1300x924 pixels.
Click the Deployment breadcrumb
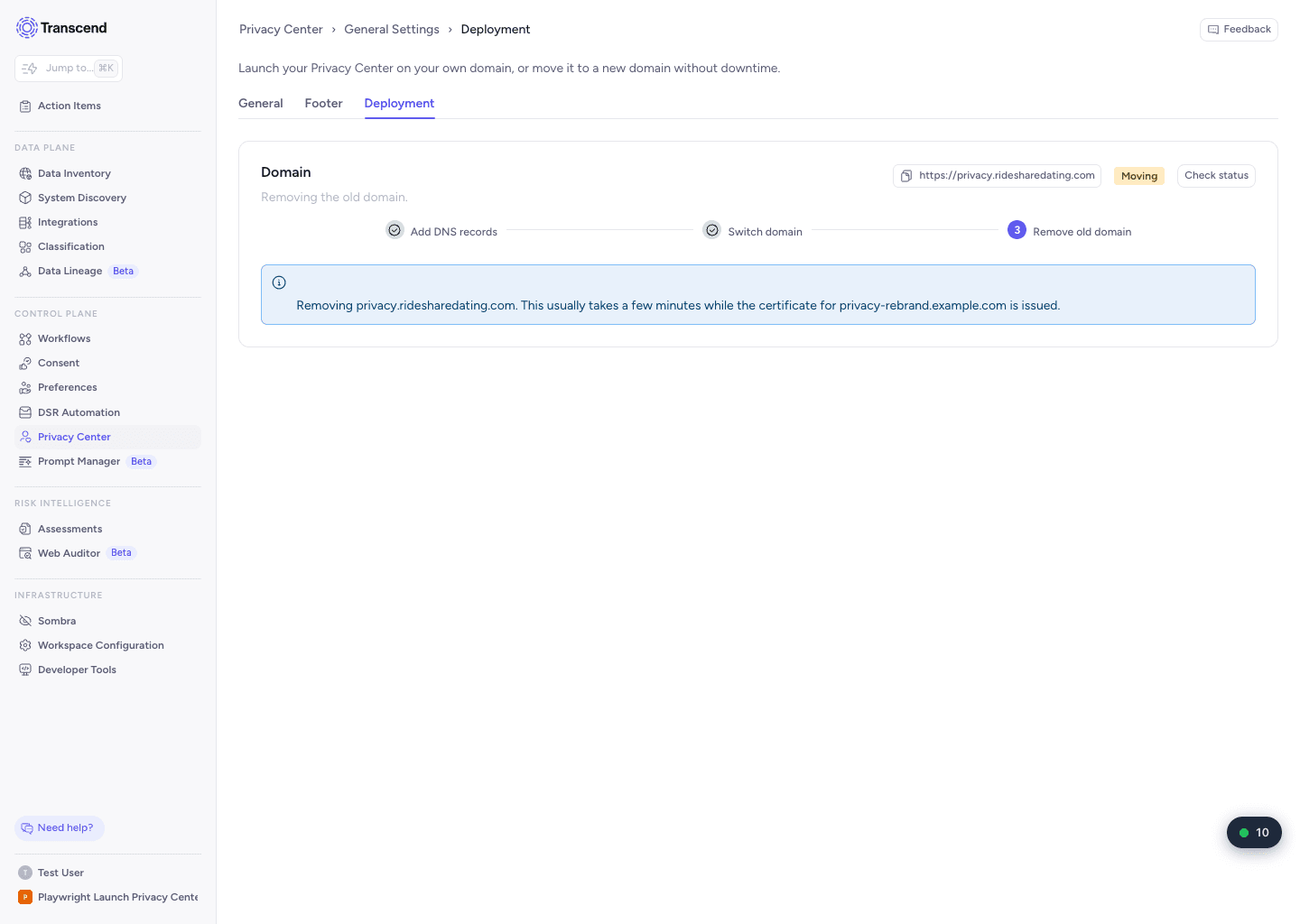(x=496, y=29)
